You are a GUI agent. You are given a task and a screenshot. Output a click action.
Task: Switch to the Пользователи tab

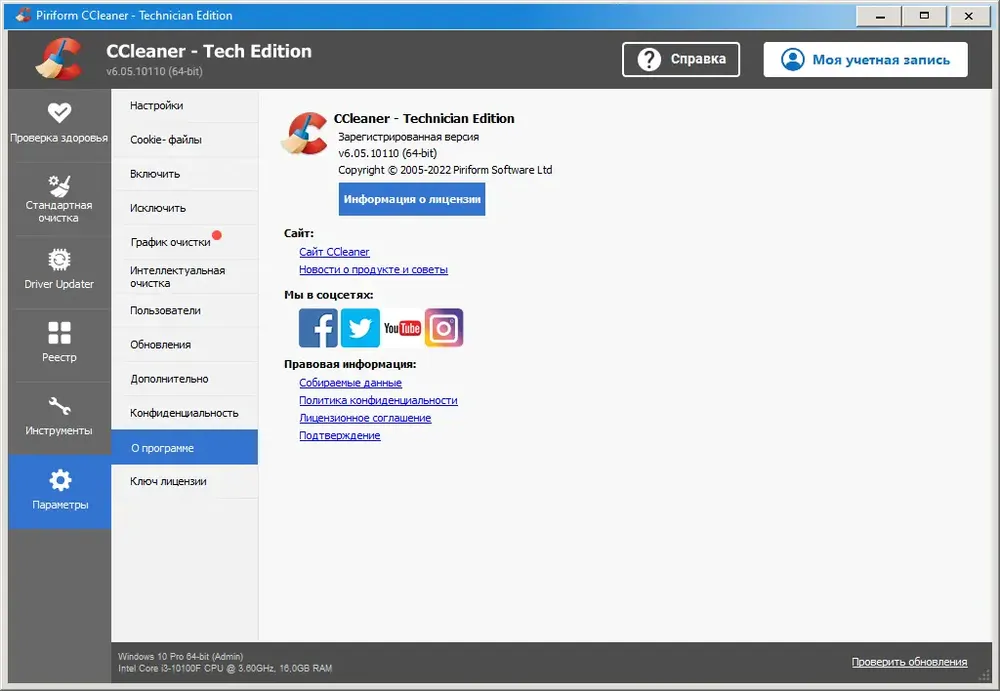tap(185, 311)
